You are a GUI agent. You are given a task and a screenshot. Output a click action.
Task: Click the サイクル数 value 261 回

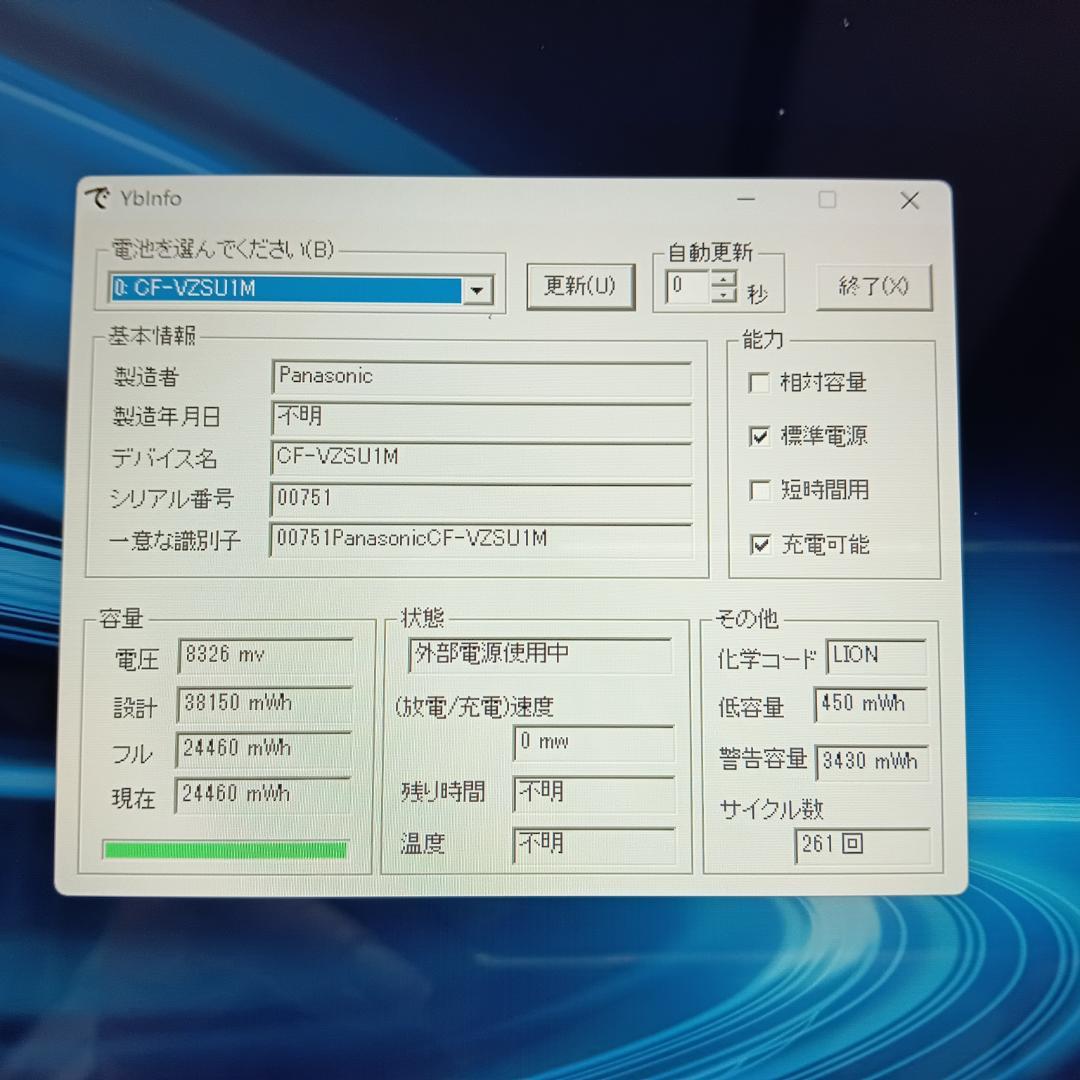tap(862, 845)
